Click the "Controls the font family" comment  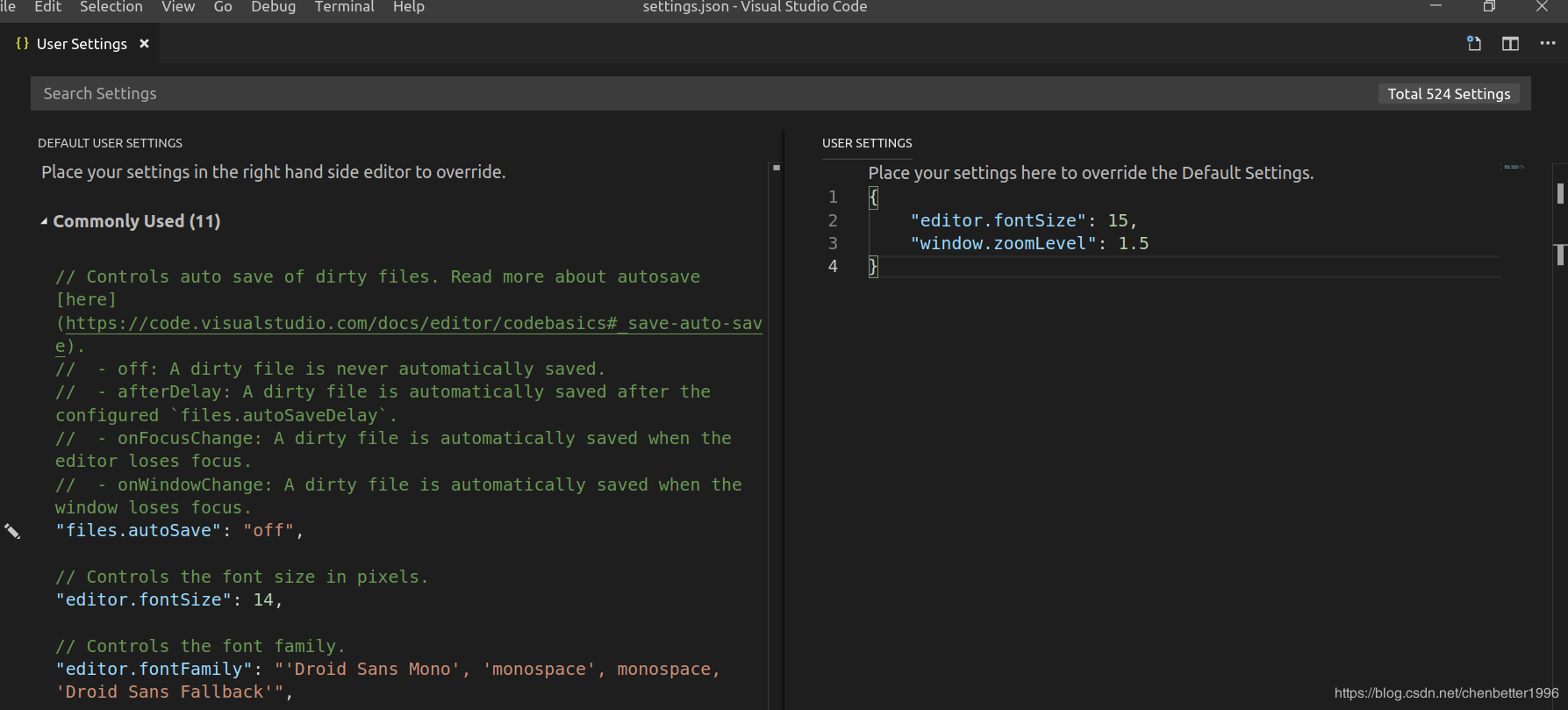pos(201,647)
